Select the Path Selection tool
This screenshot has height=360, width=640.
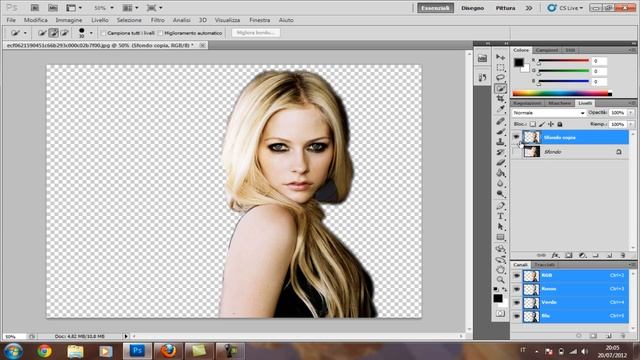coord(500,227)
